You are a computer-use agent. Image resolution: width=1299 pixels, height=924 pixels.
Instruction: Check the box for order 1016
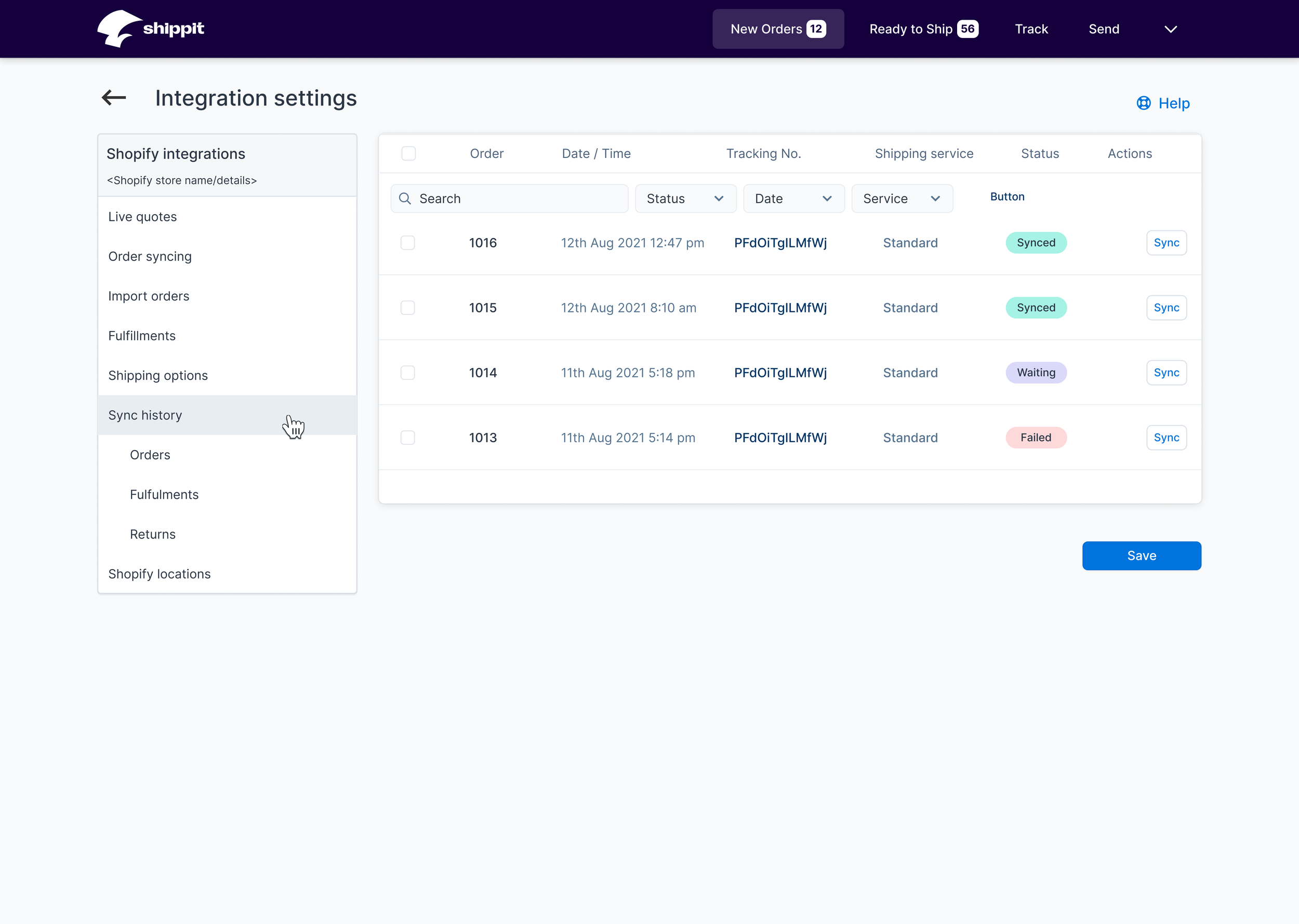point(408,243)
